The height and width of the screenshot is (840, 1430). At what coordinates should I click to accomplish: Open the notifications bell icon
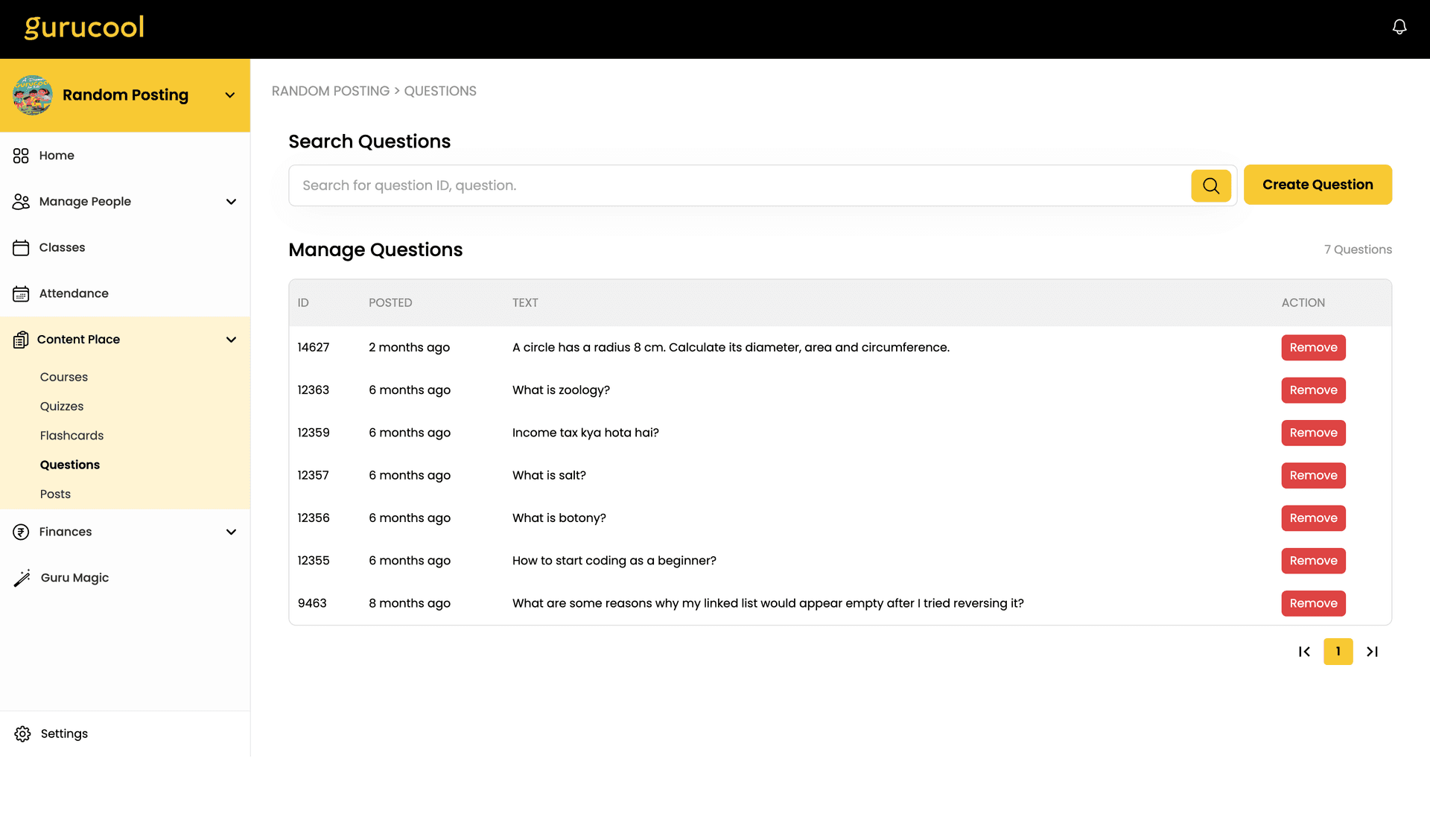1399,28
